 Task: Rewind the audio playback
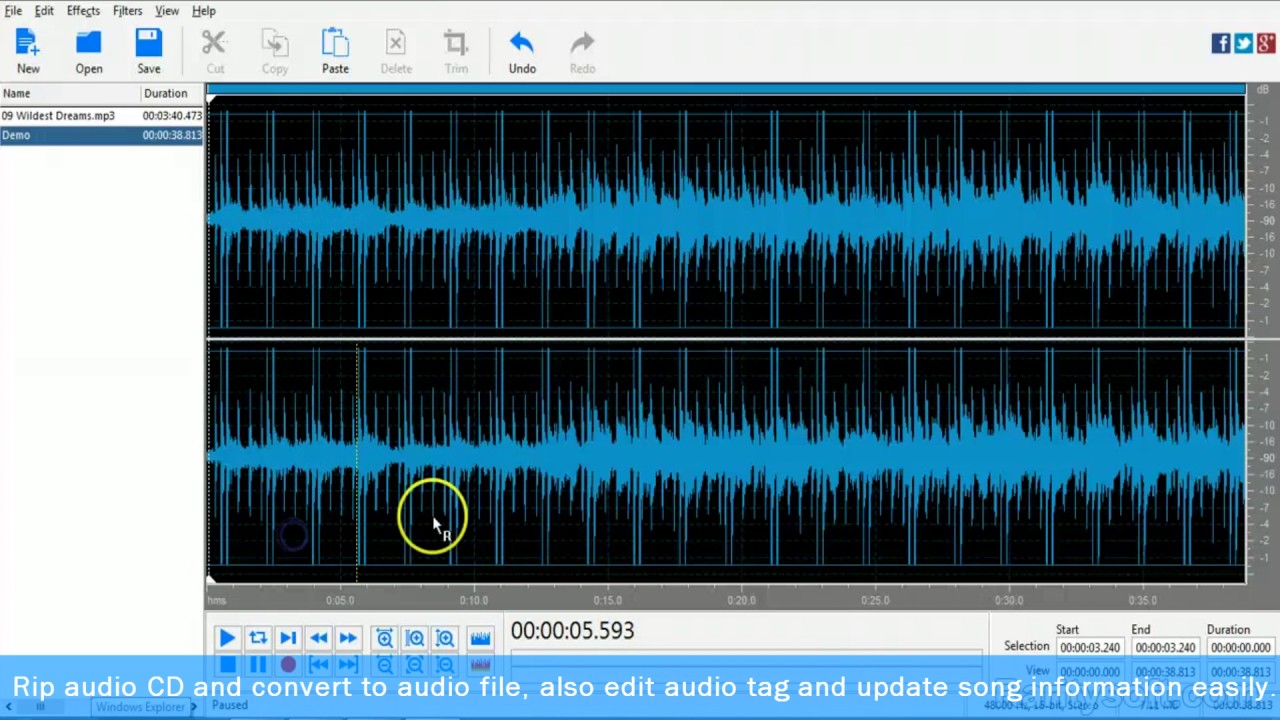tap(318, 638)
